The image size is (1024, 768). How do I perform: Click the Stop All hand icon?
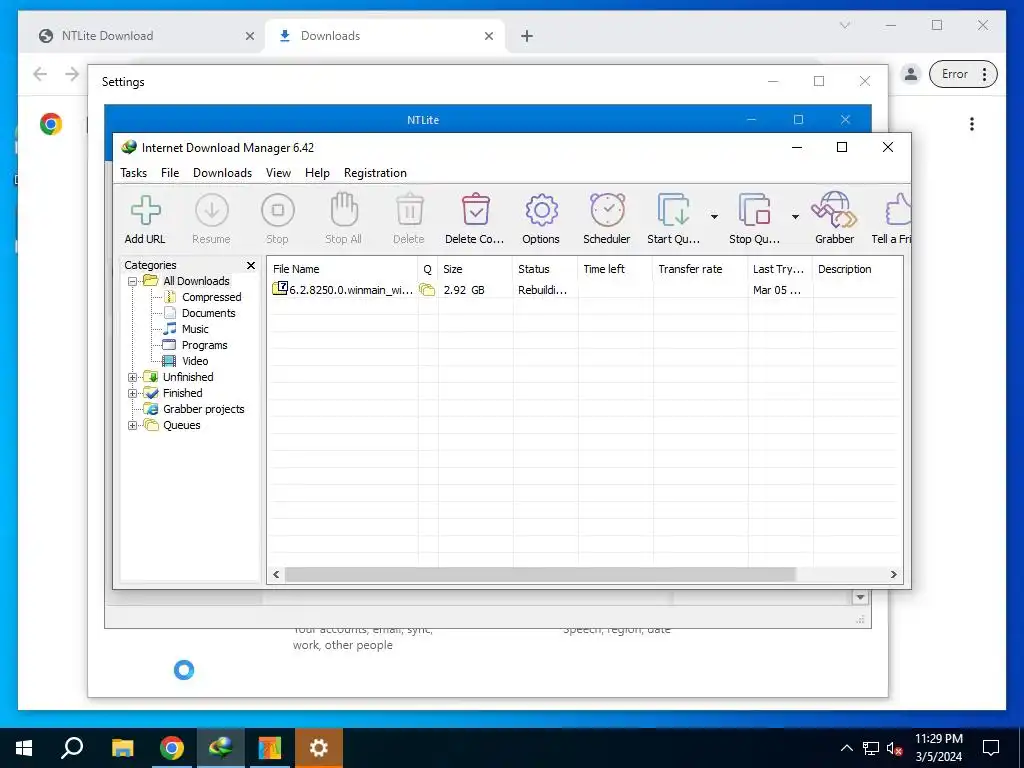click(x=344, y=209)
